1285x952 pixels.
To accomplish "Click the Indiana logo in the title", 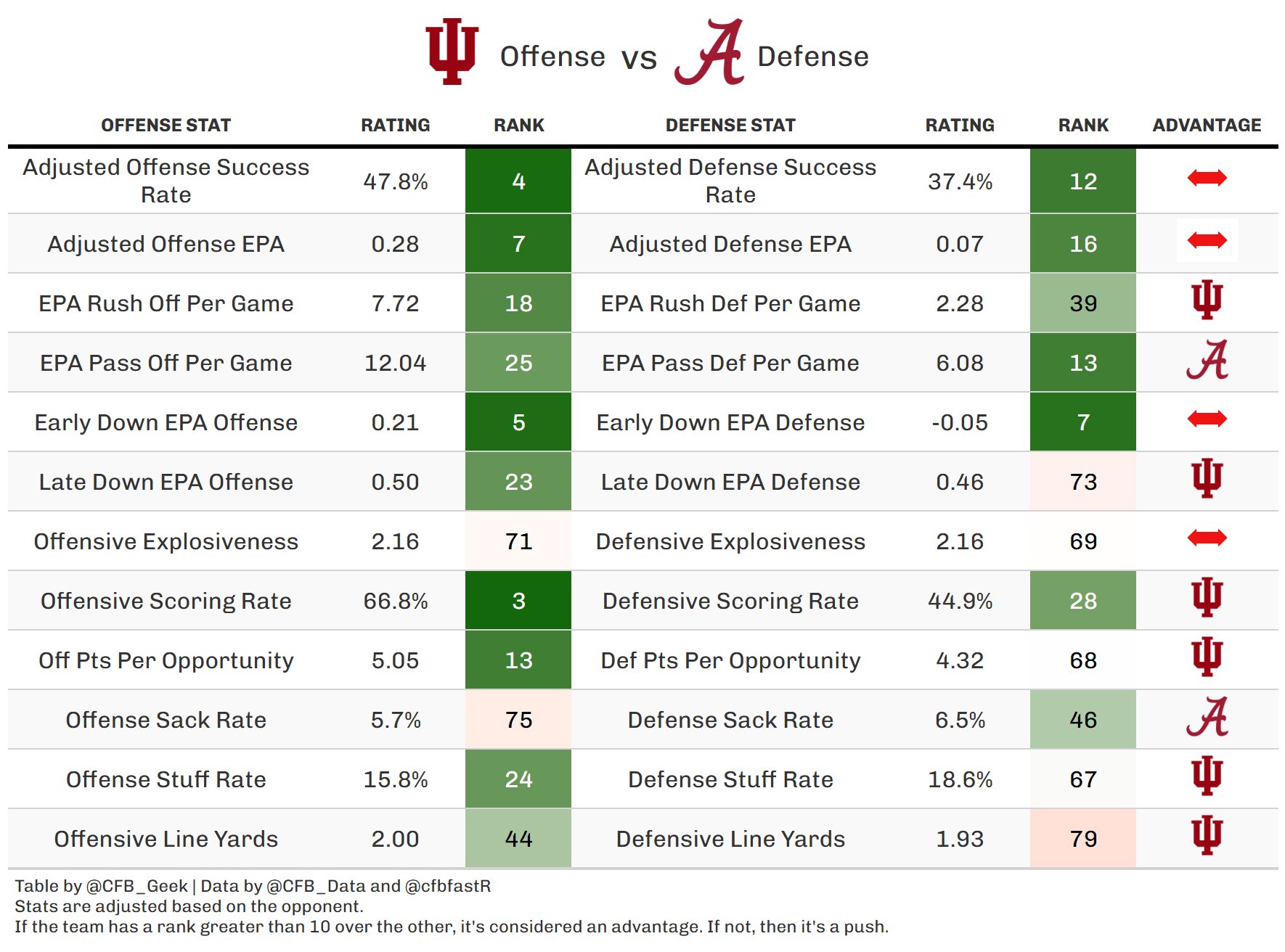I will coord(452,52).
